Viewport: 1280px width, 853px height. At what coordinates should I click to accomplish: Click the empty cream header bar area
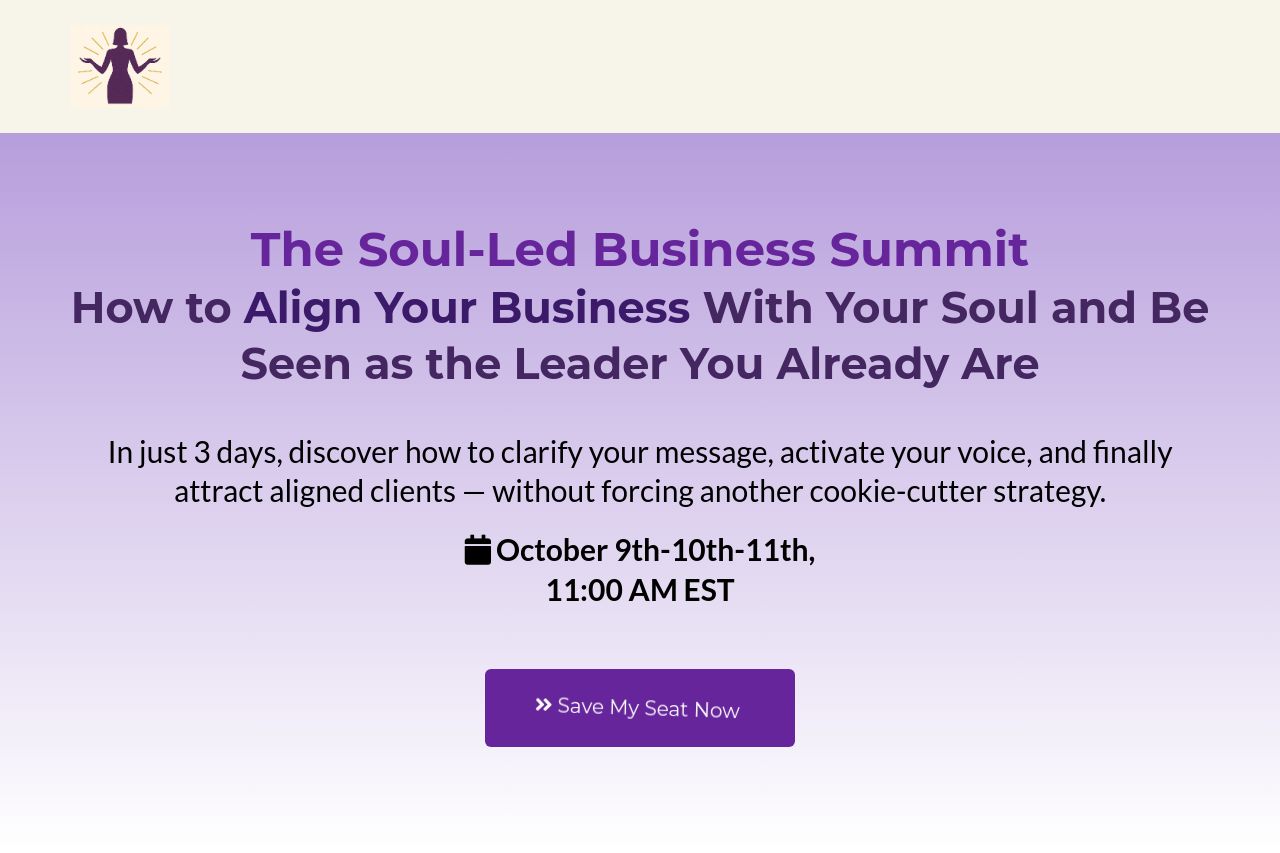[x=700, y=66]
